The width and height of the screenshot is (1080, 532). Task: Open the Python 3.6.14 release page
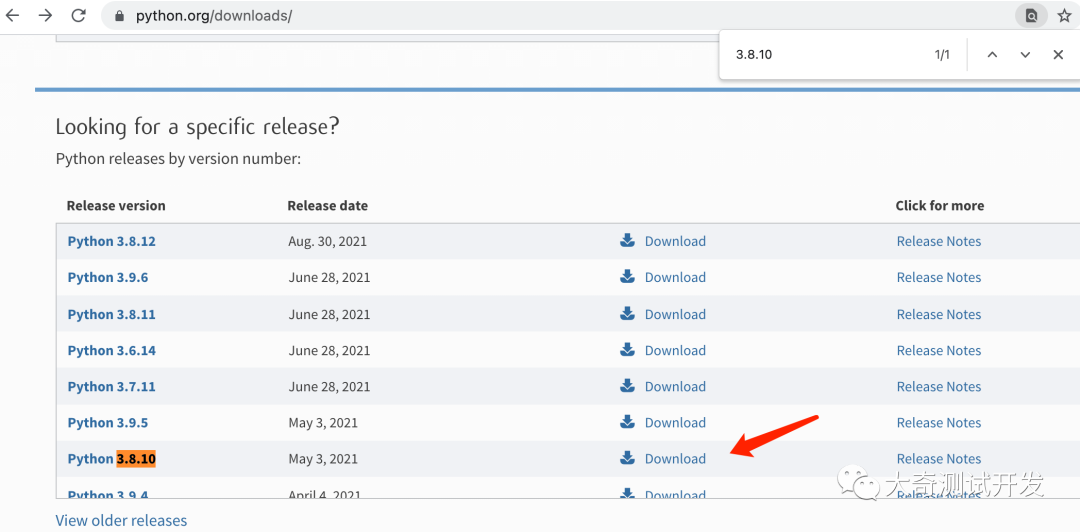112,351
